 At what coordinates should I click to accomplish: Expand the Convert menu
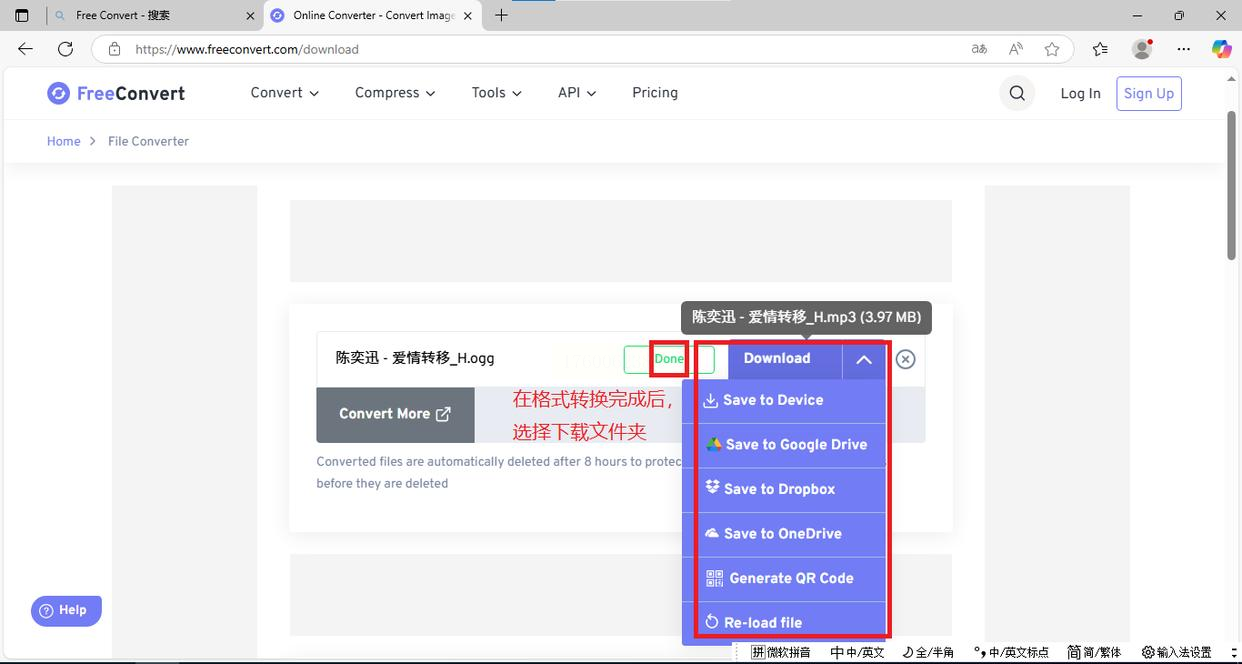pos(285,93)
